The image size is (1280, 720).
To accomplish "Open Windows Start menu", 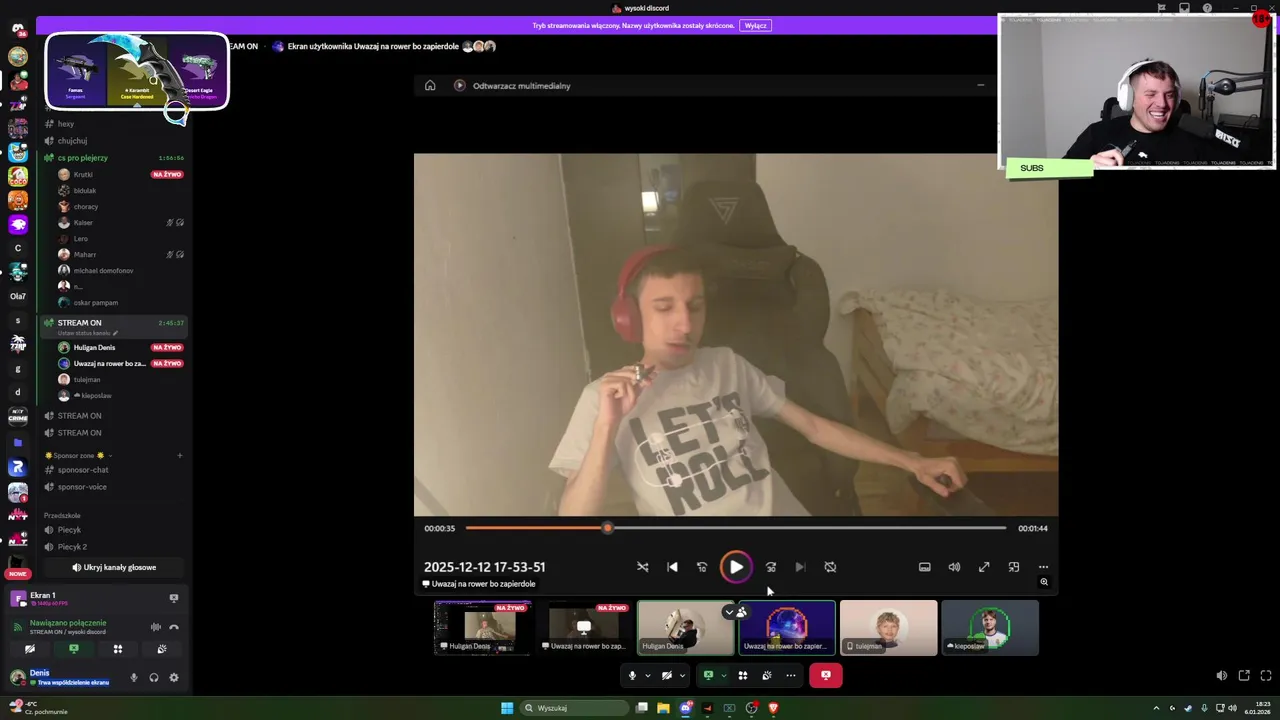I will point(507,708).
